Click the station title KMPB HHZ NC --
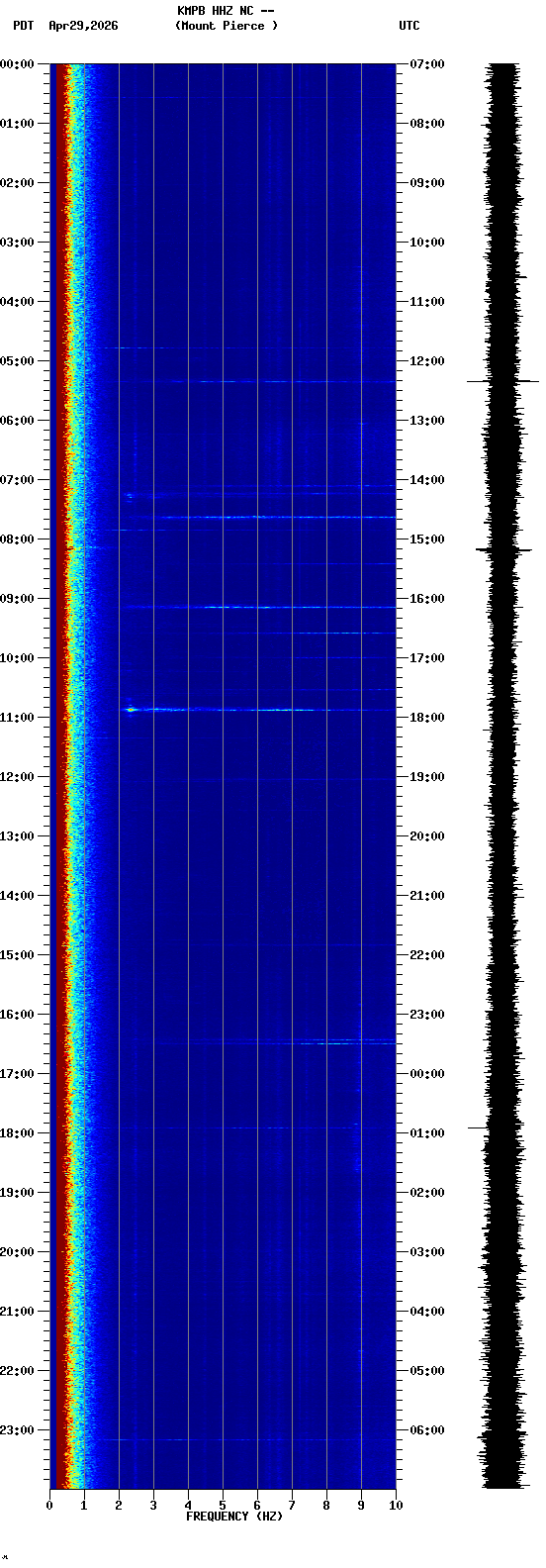The image size is (546, 1568). point(226,11)
